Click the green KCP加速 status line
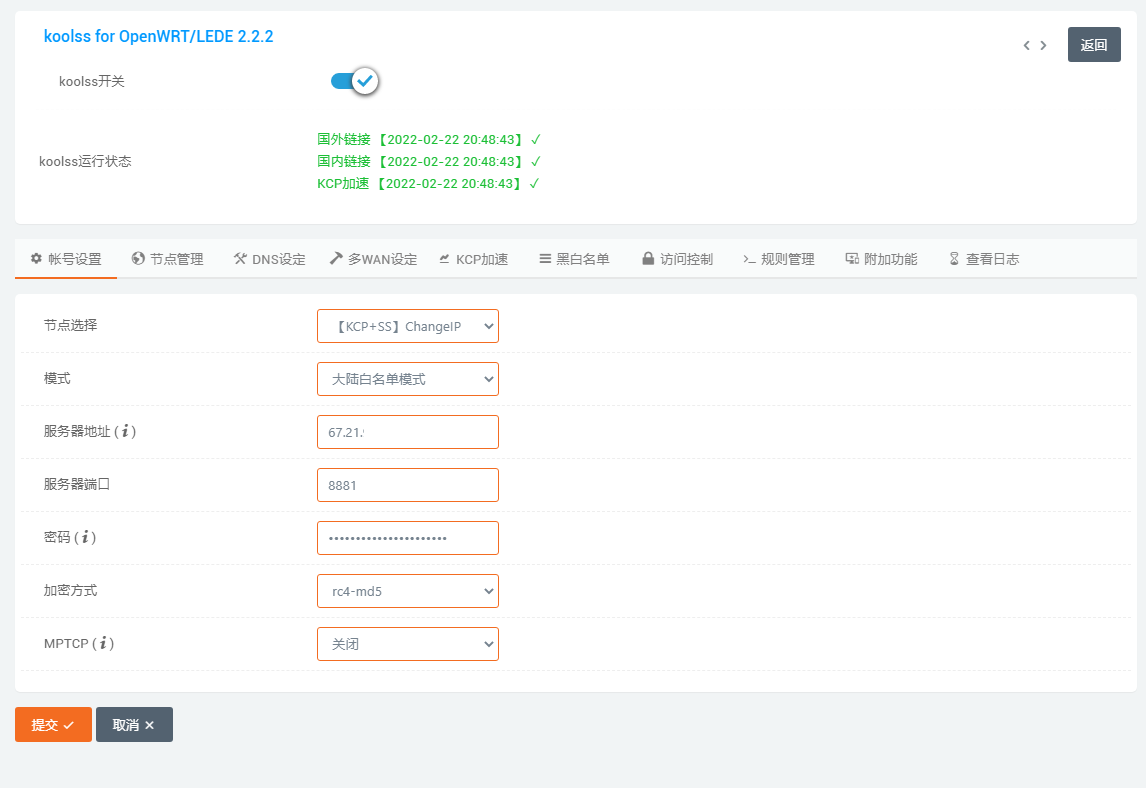Screen dimensions: 1146x788 pyautogui.click(x=428, y=183)
